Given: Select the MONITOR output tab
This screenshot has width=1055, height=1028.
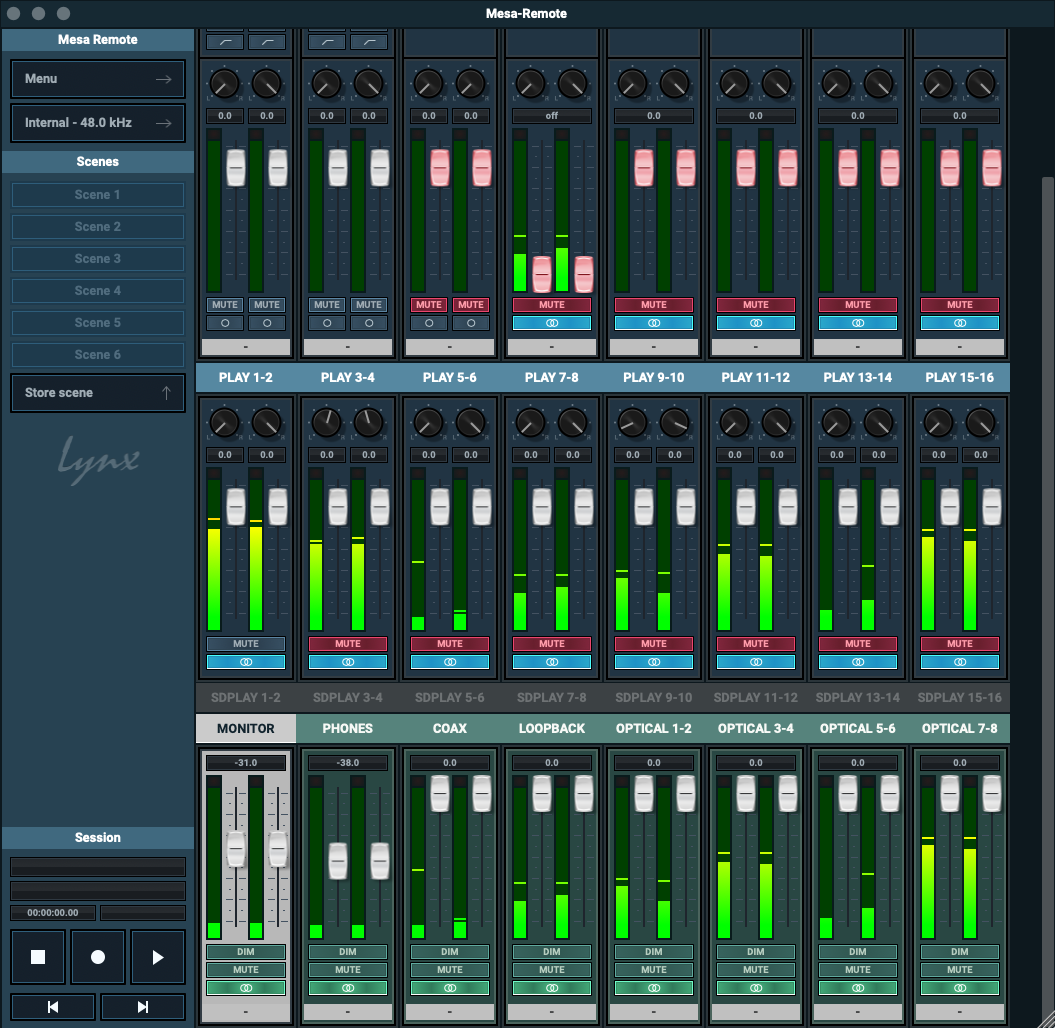Looking at the screenshot, I should 246,728.
